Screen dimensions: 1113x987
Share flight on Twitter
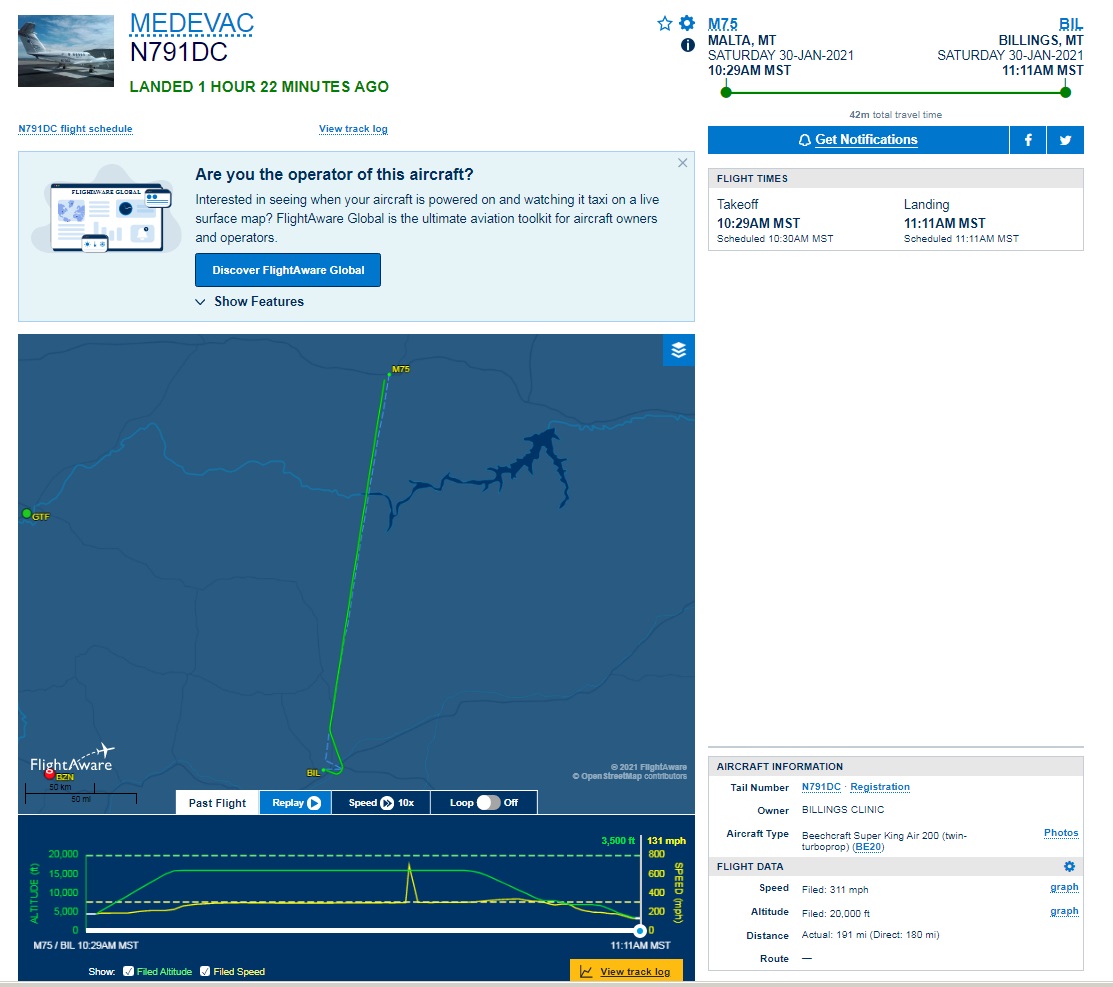tap(1065, 140)
